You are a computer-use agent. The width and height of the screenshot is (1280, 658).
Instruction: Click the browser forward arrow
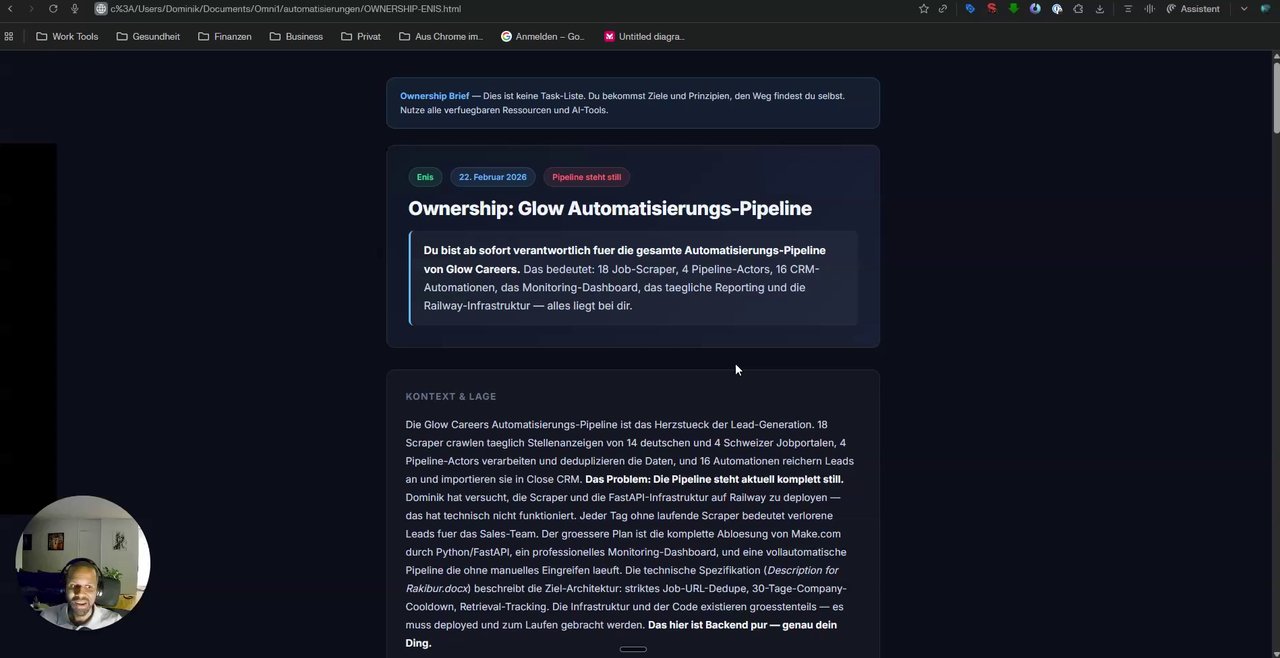click(31, 9)
